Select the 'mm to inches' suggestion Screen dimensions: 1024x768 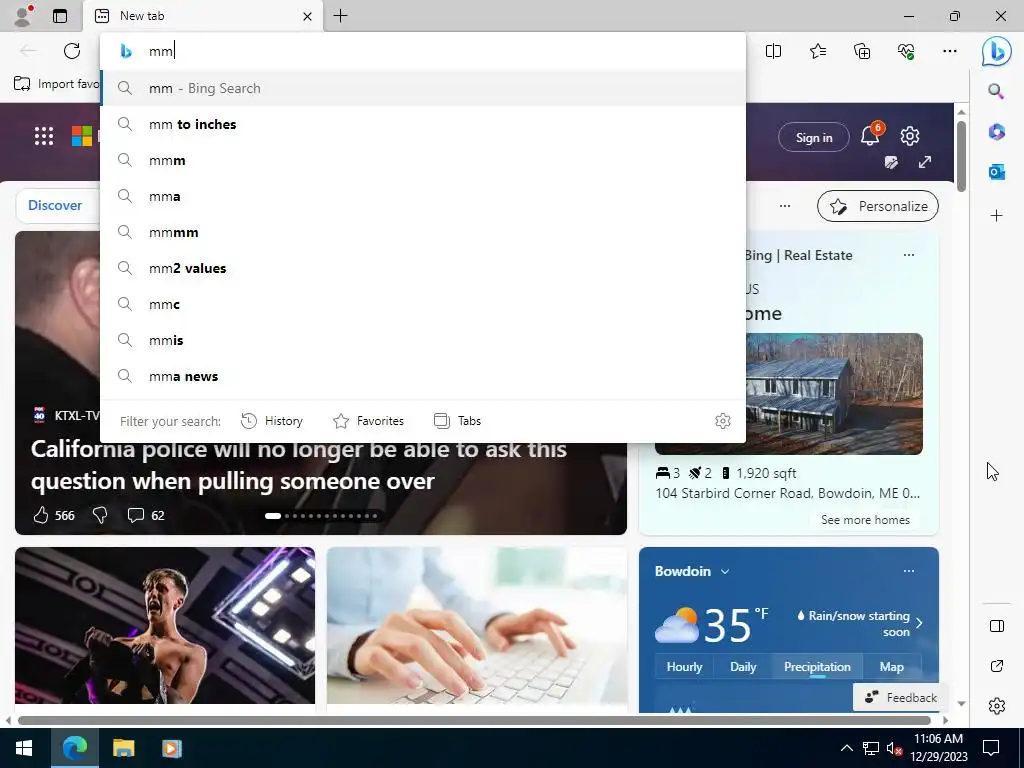(423, 124)
